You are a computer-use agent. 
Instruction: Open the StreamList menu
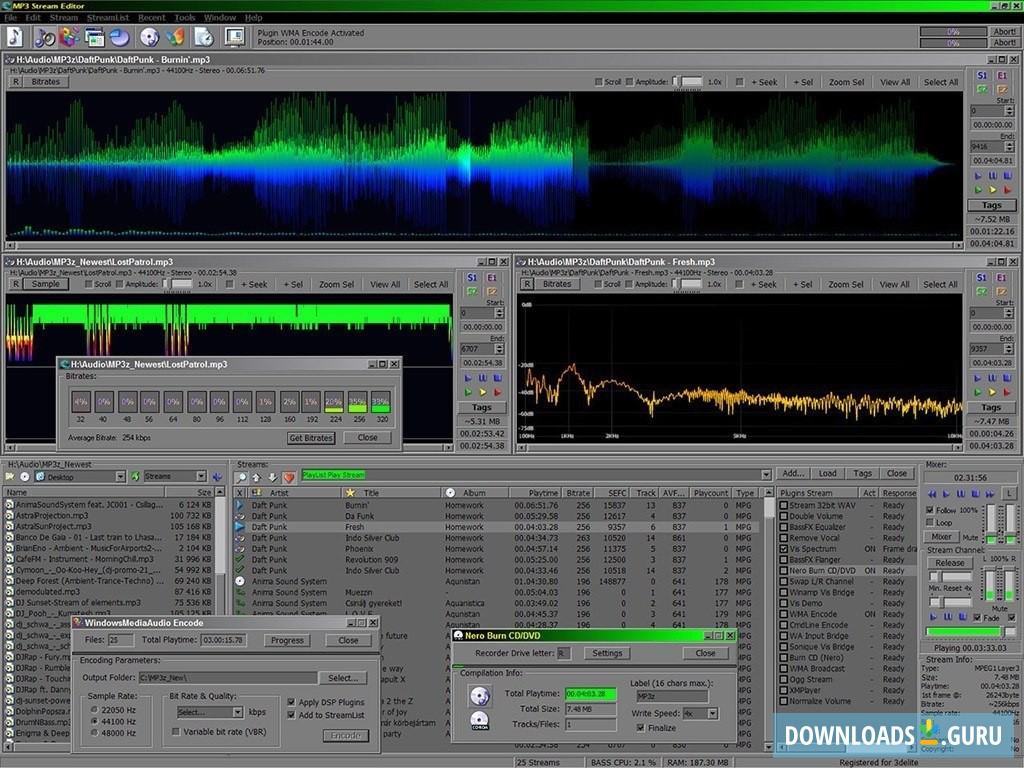(106, 17)
